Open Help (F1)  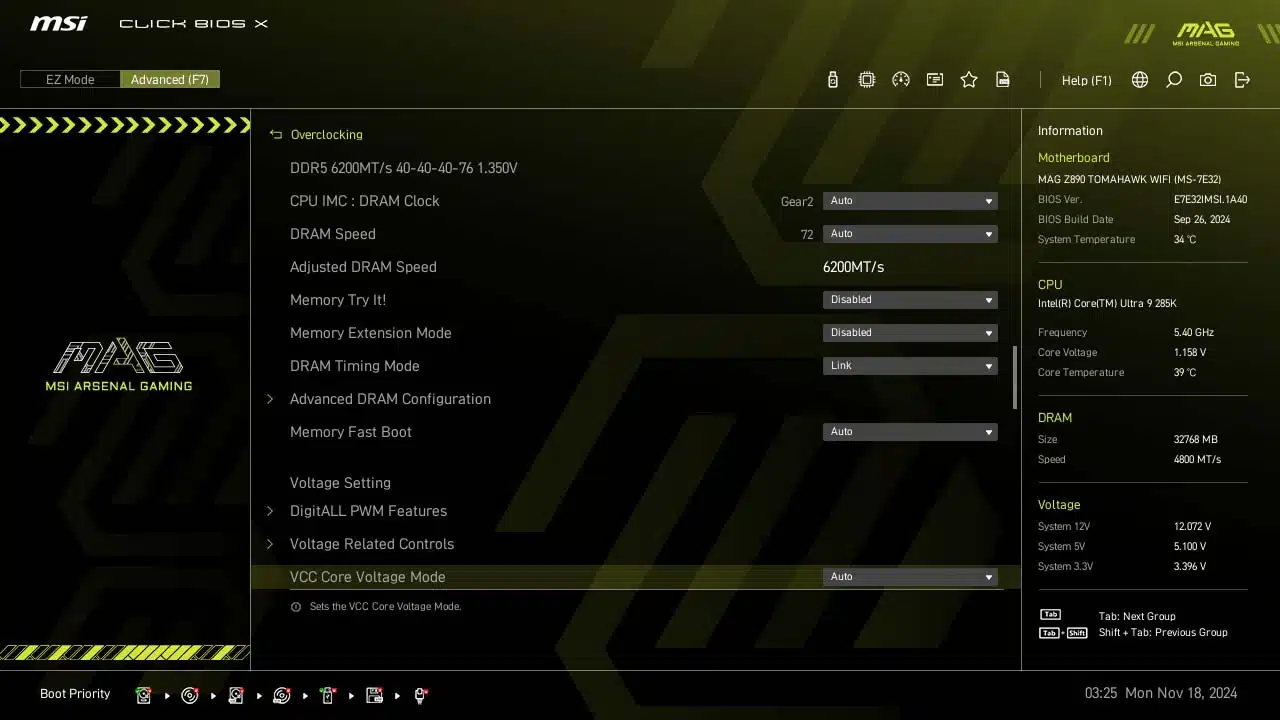click(x=1086, y=80)
